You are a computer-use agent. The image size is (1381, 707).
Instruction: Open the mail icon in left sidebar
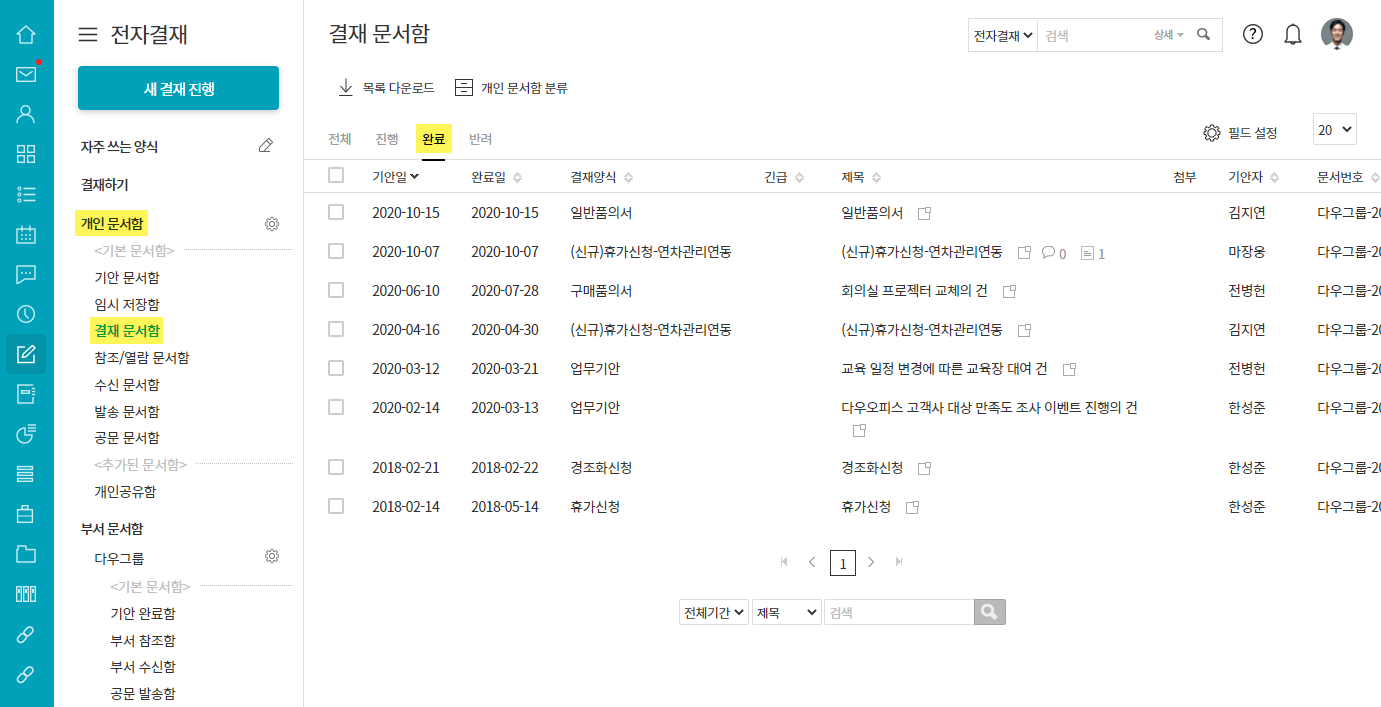coord(26,74)
